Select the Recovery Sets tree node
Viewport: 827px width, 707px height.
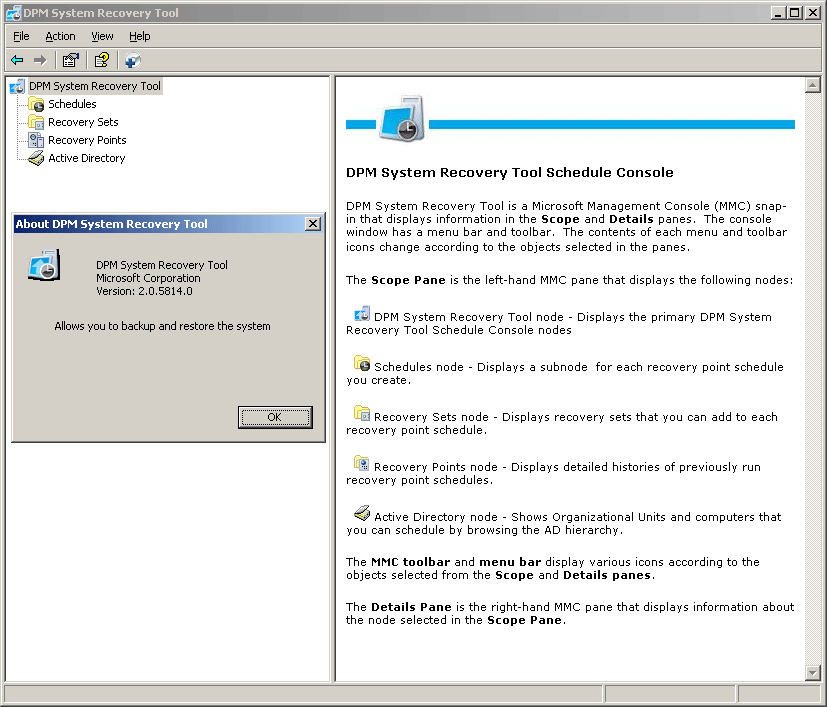point(83,122)
